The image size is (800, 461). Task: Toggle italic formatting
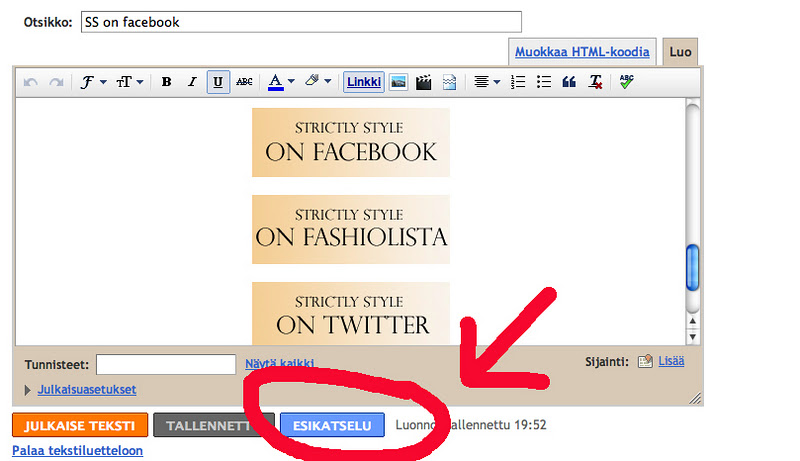tap(192, 82)
